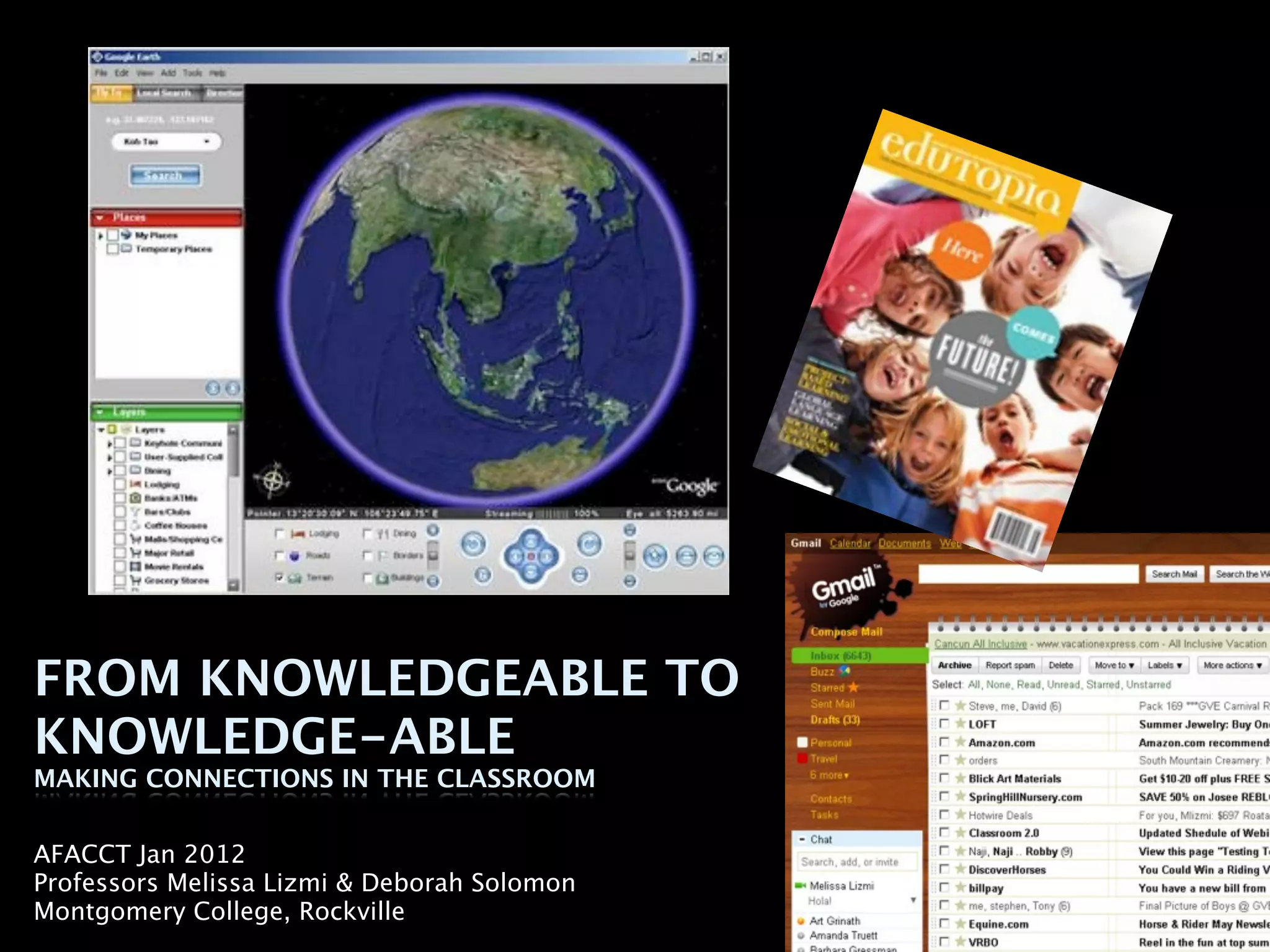Enable the Roads layer checkbox
This screenshot has height=952, width=1270.
(x=280, y=555)
